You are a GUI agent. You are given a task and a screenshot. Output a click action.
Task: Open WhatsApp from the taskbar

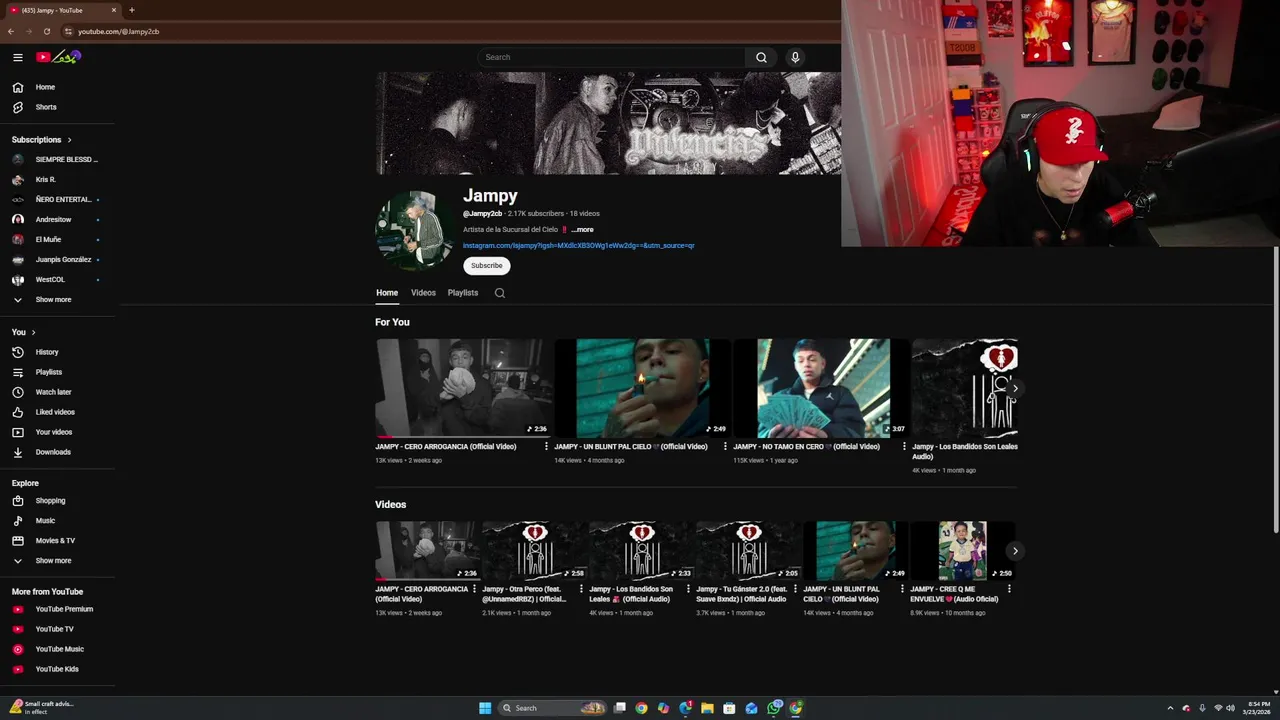[774, 708]
